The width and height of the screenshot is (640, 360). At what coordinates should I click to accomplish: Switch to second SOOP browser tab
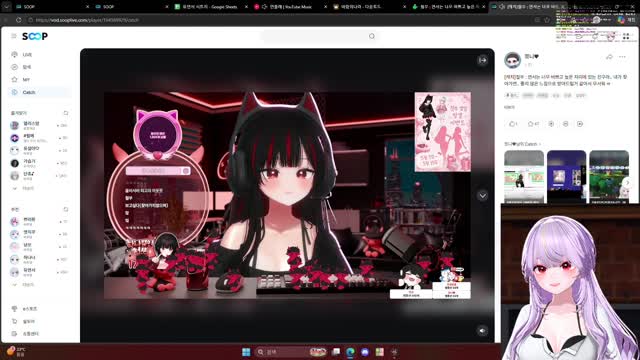[131, 7]
